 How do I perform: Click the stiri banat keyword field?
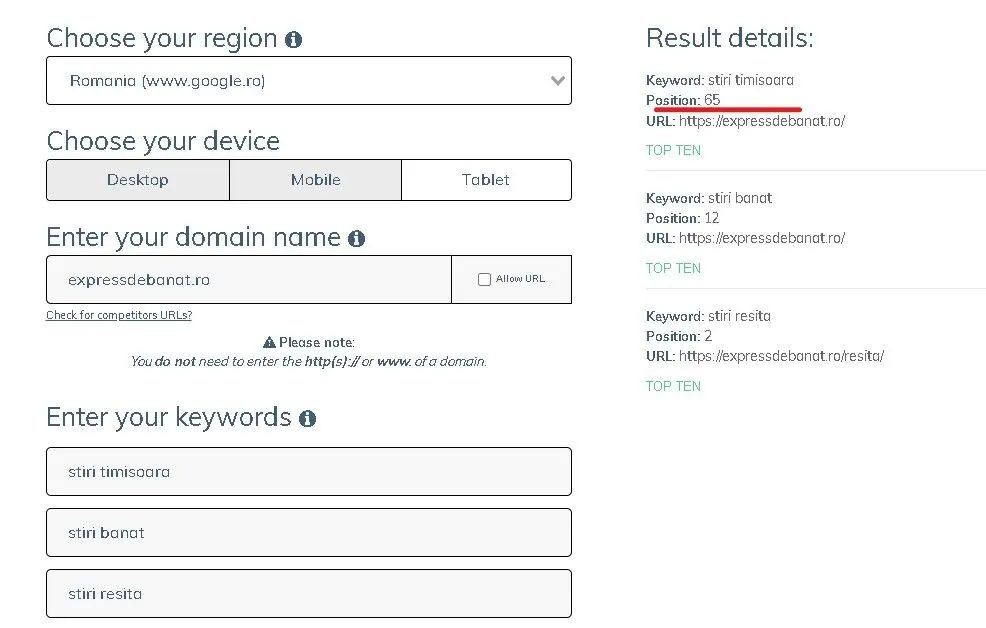(308, 533)
